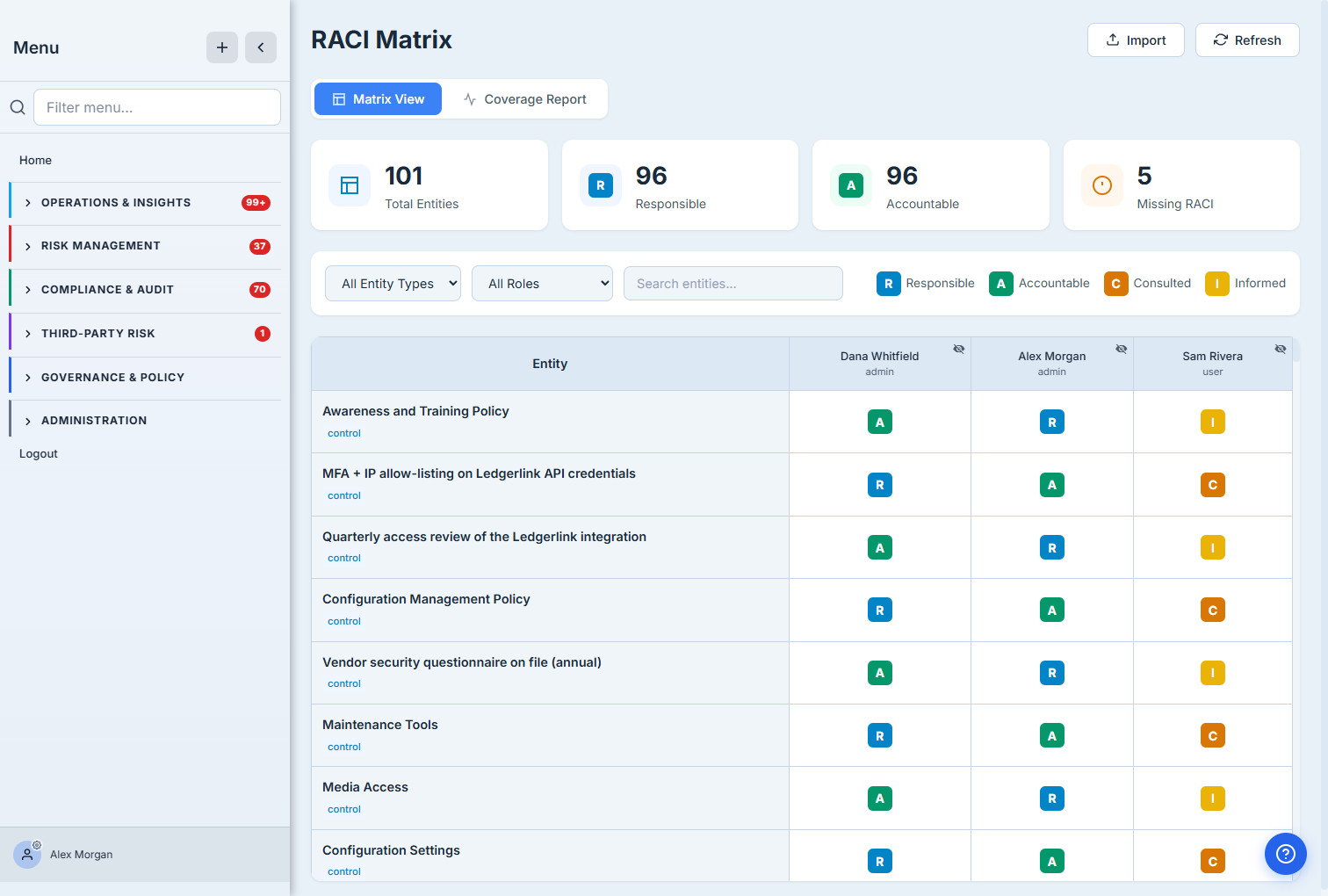Image resolution: width=1328 pixels, height=896 pixels.
Task: Click Alex's R badge for Quarterly access review row
Action: click(x=1052, y=548)
